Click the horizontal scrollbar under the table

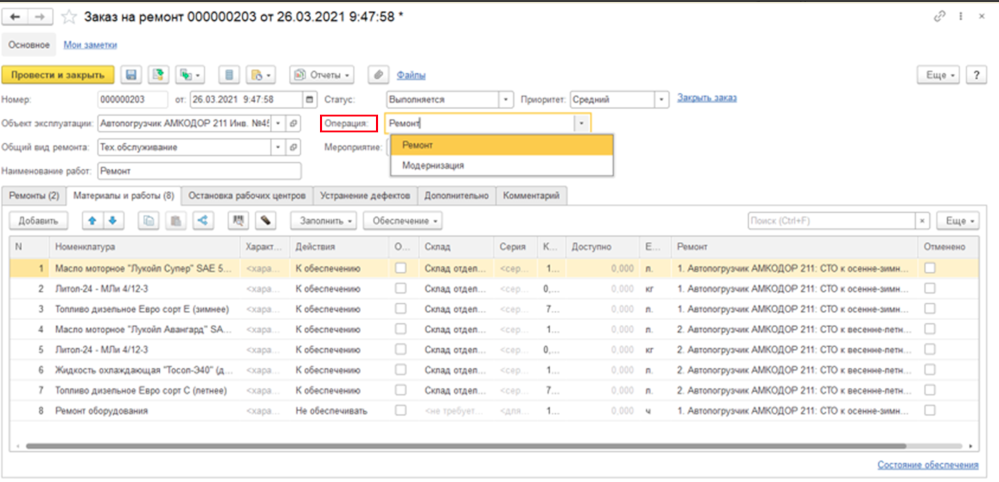tap(465, 446)
